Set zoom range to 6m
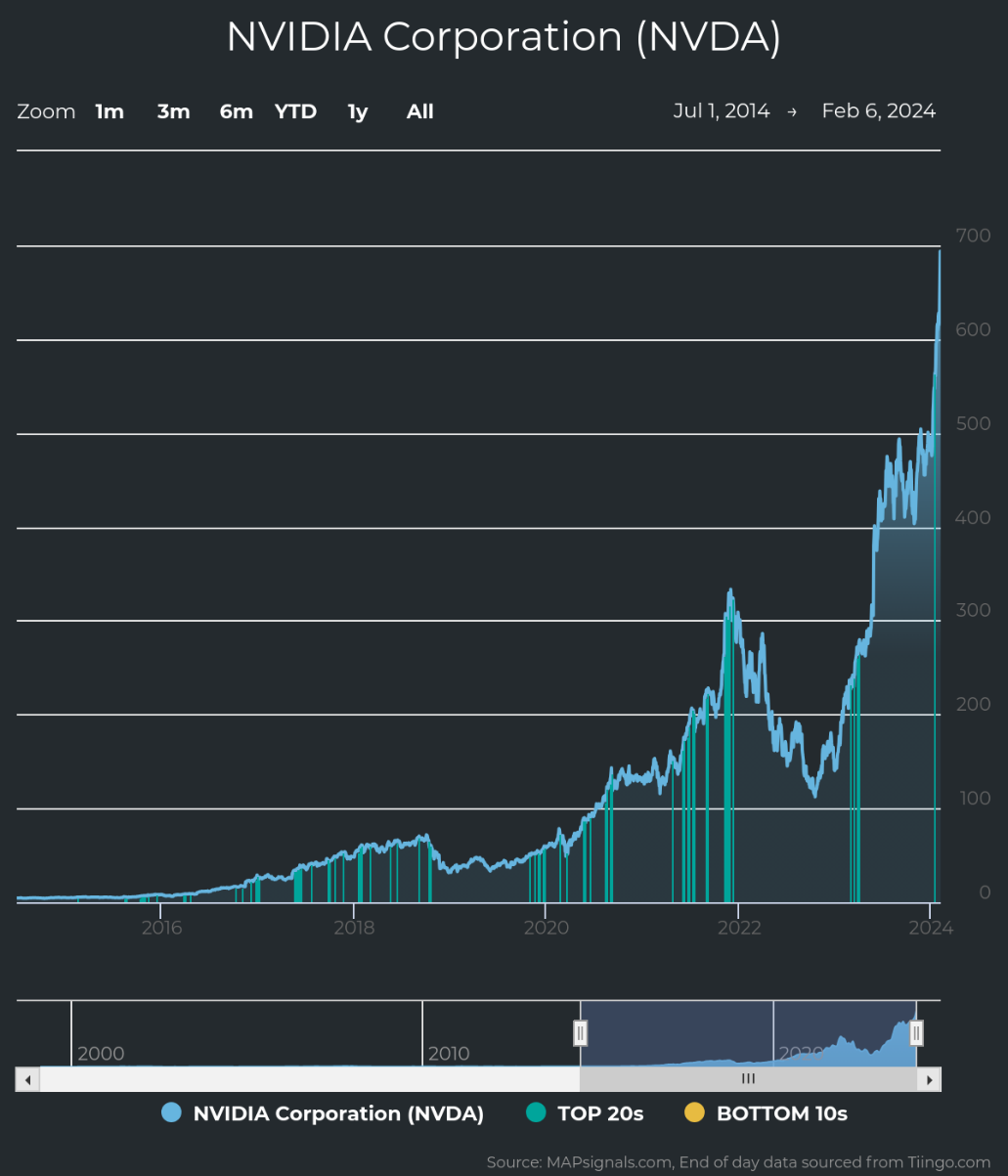 pos(236,111)
